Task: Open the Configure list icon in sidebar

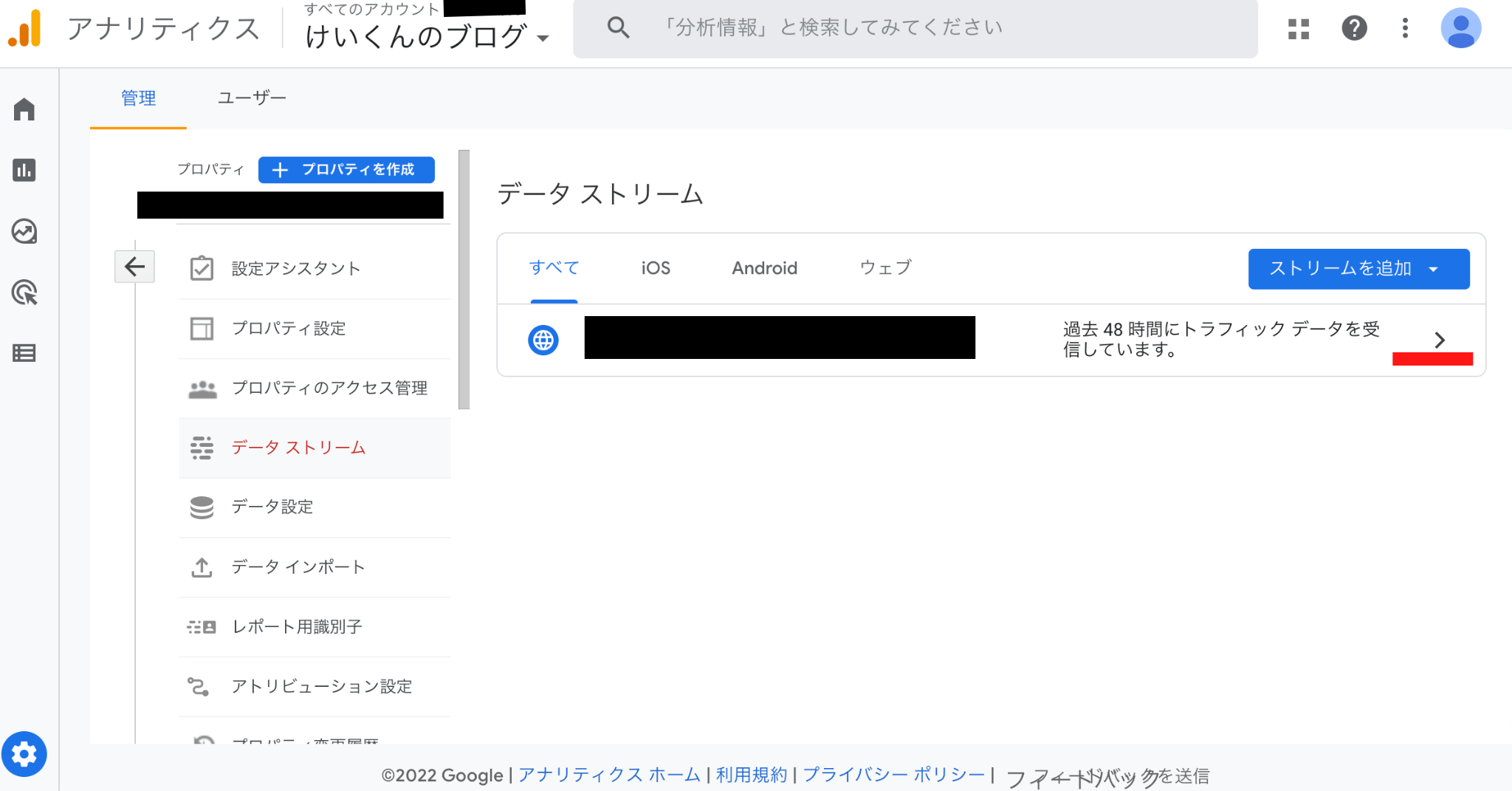Action: click(x=24, y=353)
